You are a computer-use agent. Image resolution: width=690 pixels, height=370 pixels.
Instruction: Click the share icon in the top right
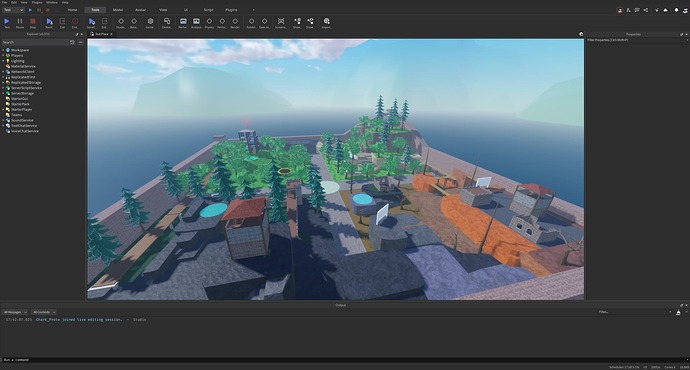646,10
